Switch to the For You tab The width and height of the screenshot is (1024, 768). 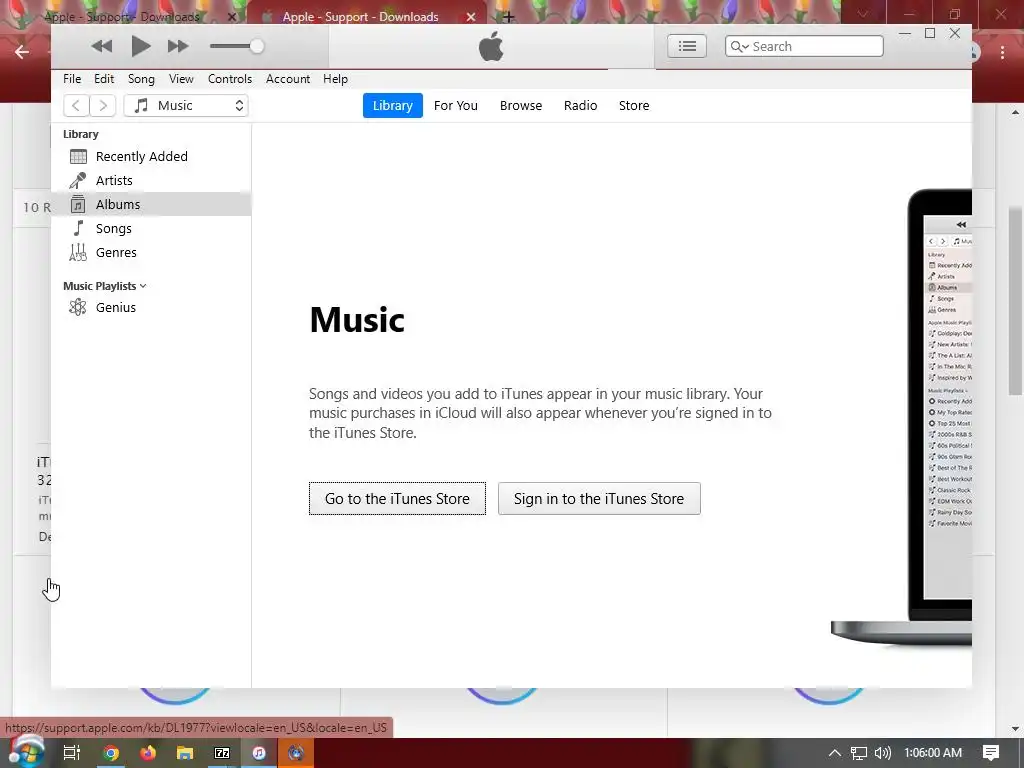[456, 106]
